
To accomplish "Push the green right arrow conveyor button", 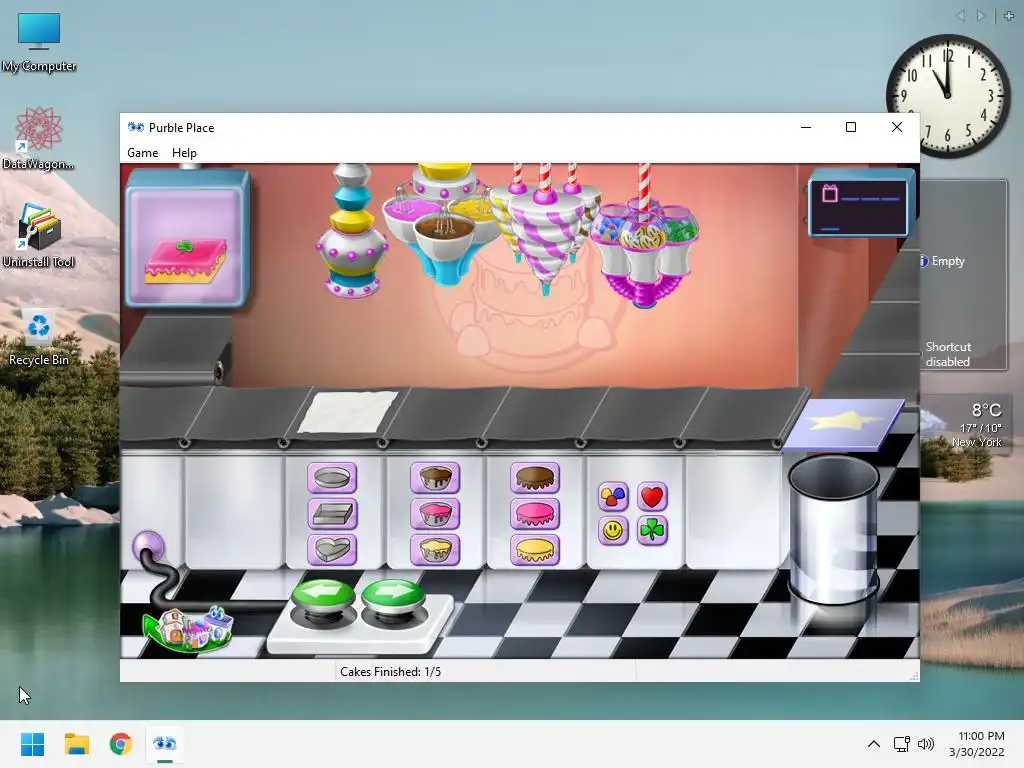I will [392, 598].
